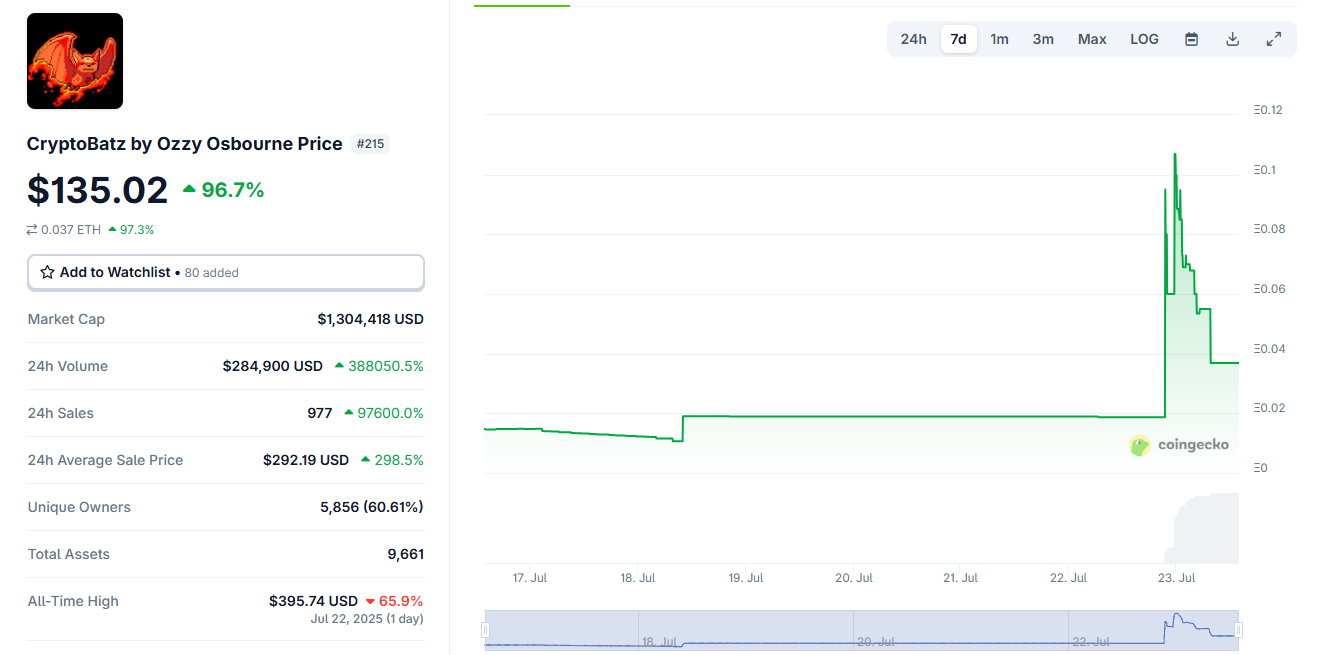Click the CoinGecko logo watermark on chart

[x=1179, y=445]
